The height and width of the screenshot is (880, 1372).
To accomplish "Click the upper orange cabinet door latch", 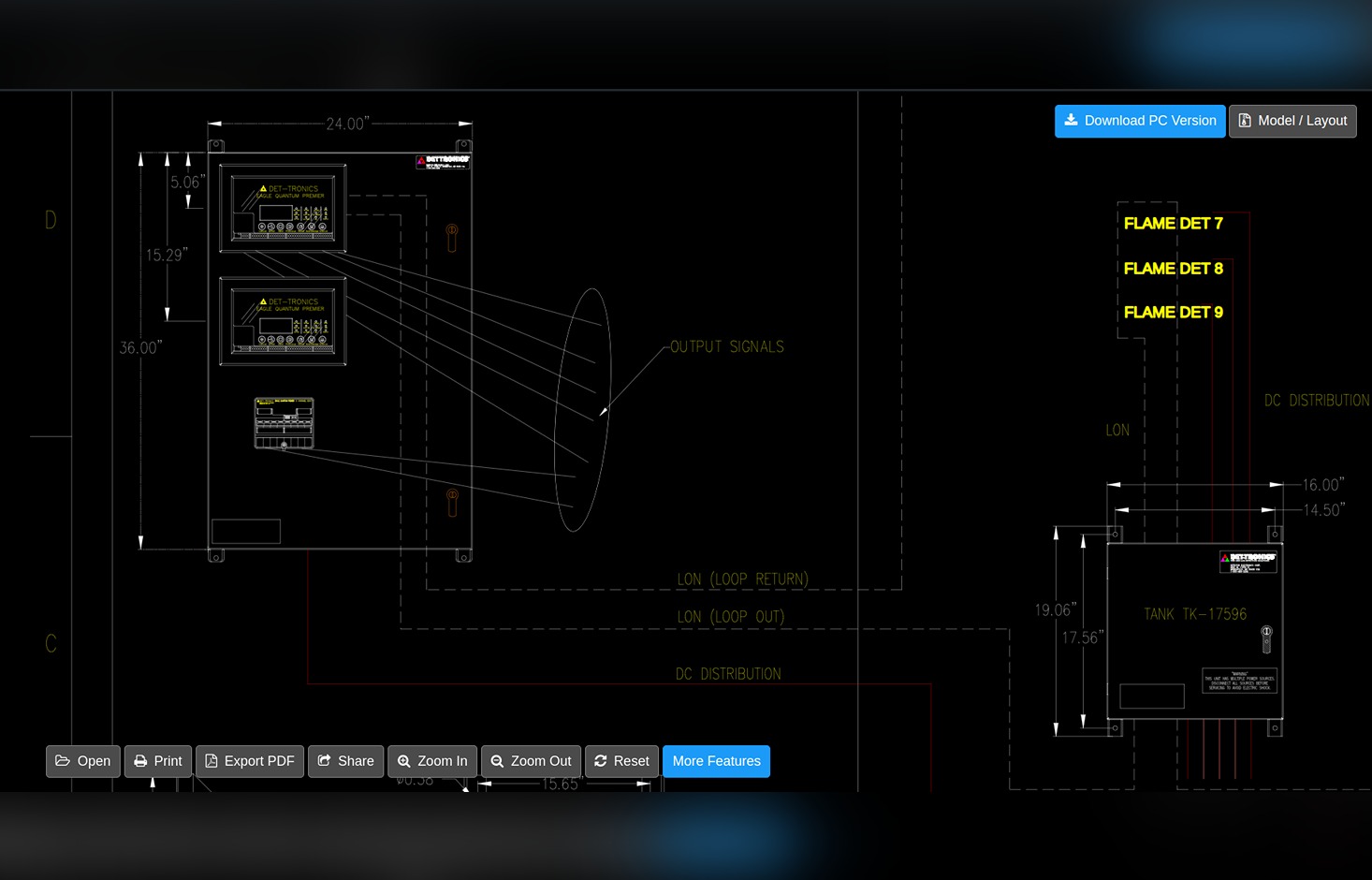I will (452, 238).
